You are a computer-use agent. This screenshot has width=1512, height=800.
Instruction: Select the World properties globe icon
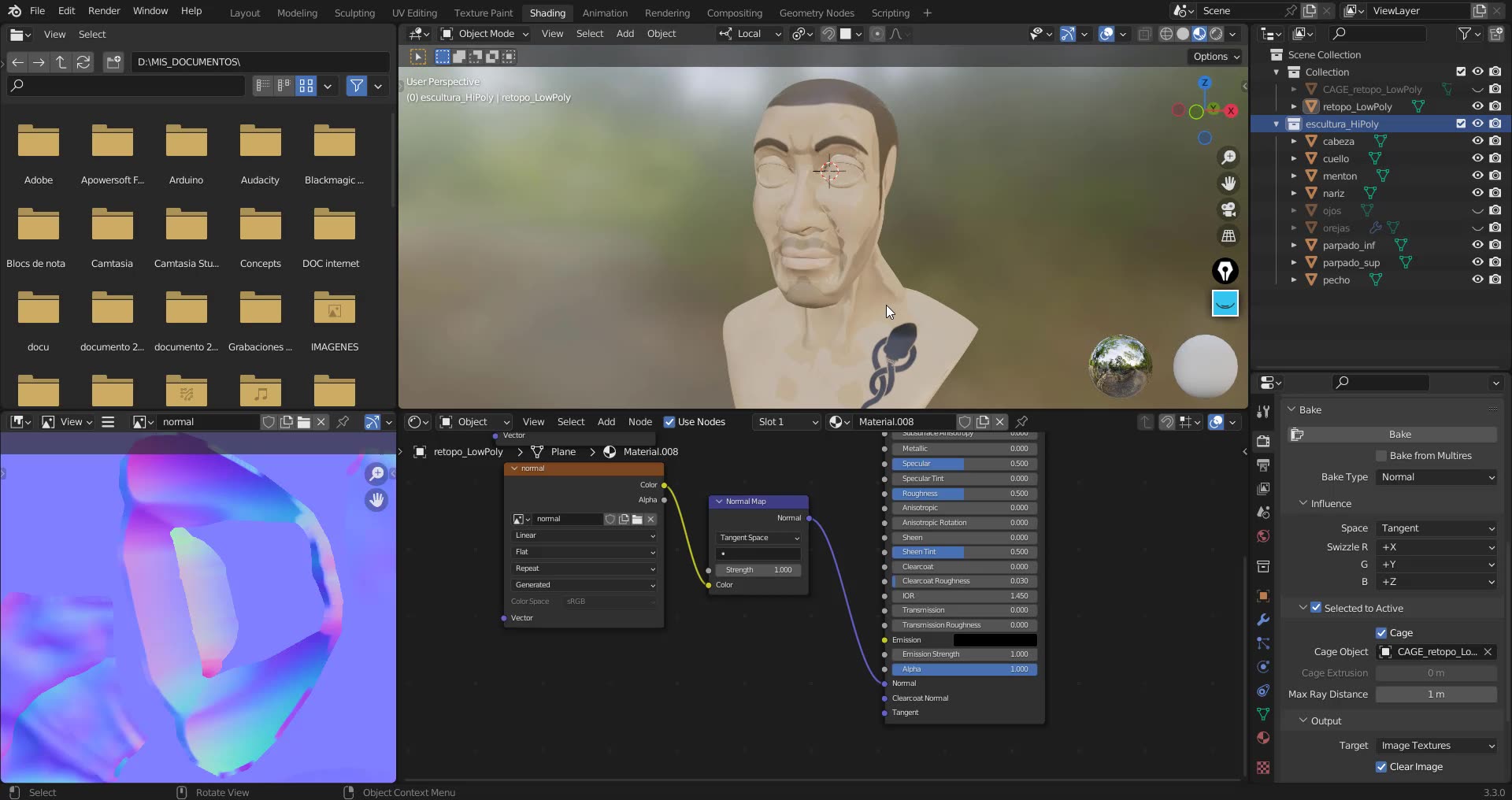[x=1263, y=536]
